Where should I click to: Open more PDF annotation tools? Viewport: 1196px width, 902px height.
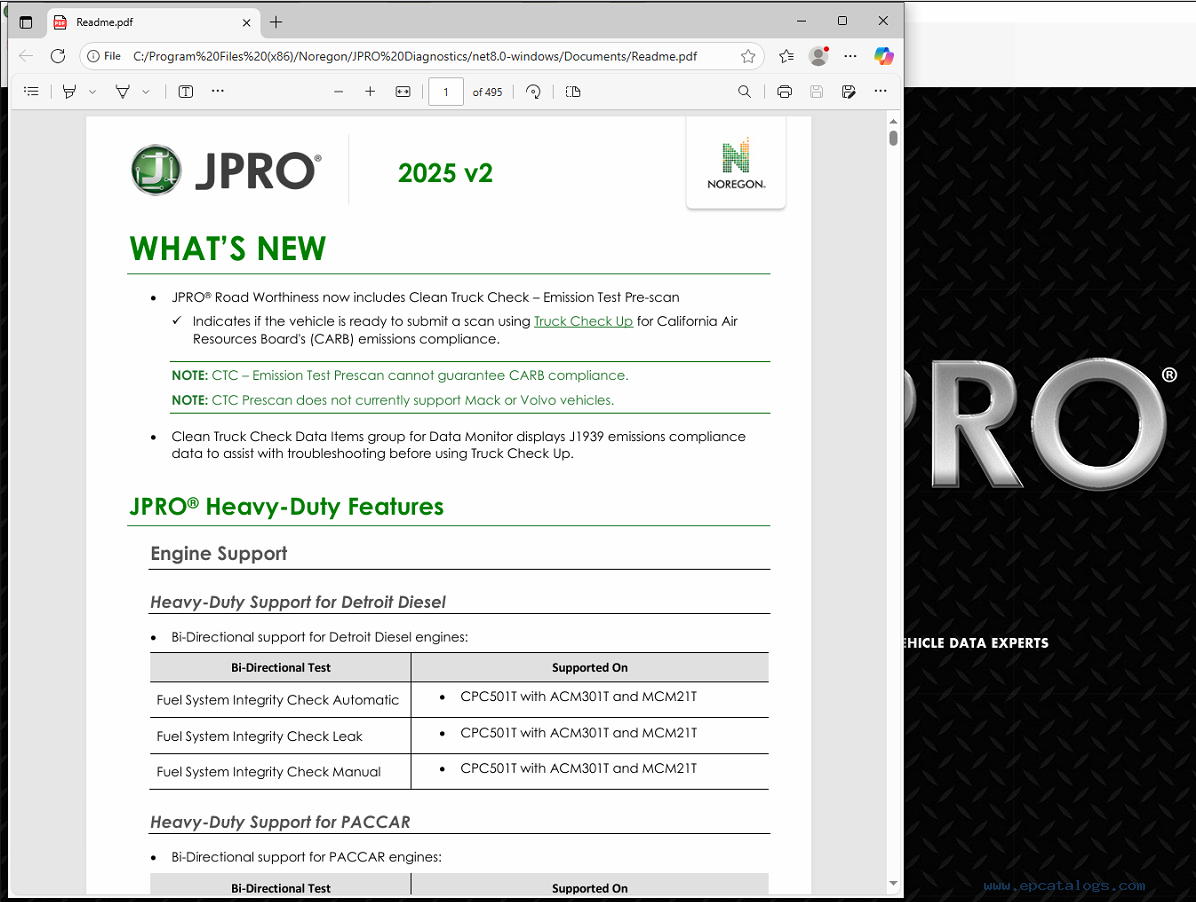[x=218, y=91]
